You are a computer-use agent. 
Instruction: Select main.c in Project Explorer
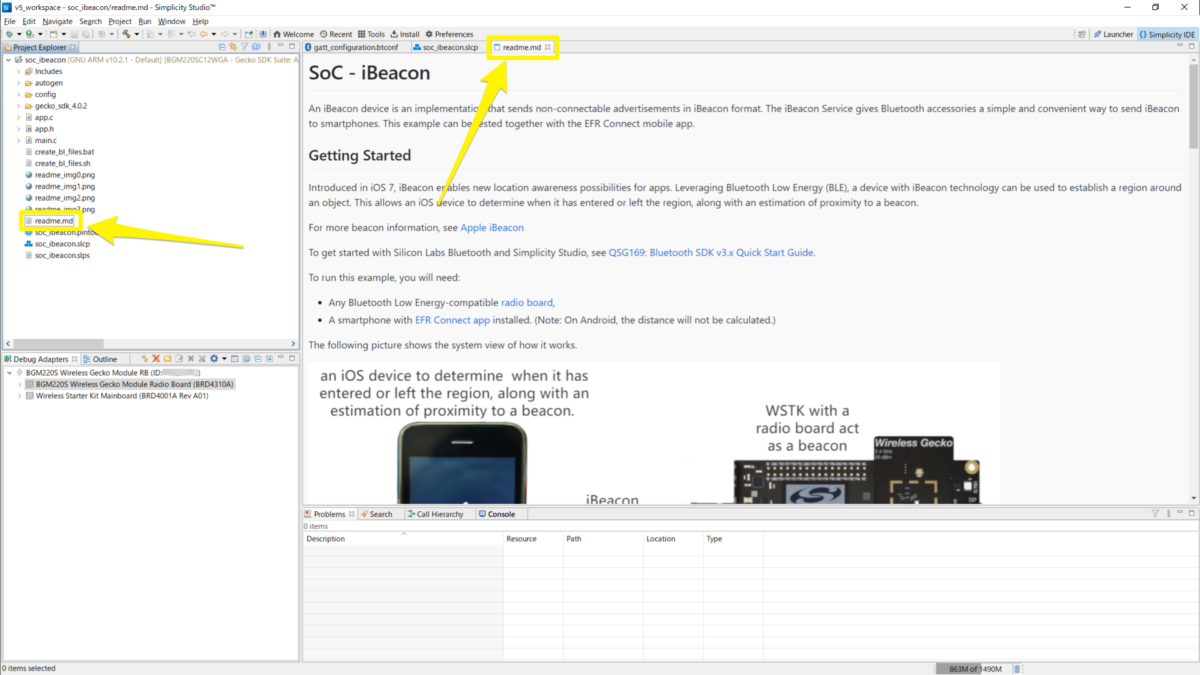pyautogui.click(x=45, y=141)
